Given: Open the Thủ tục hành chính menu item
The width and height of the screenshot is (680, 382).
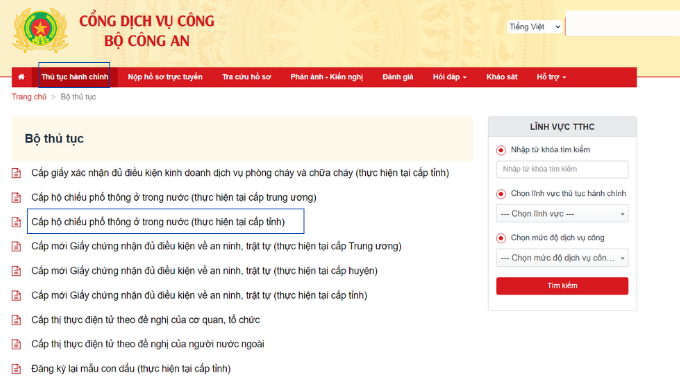Looking at the screenshot, I should (74, 77).
